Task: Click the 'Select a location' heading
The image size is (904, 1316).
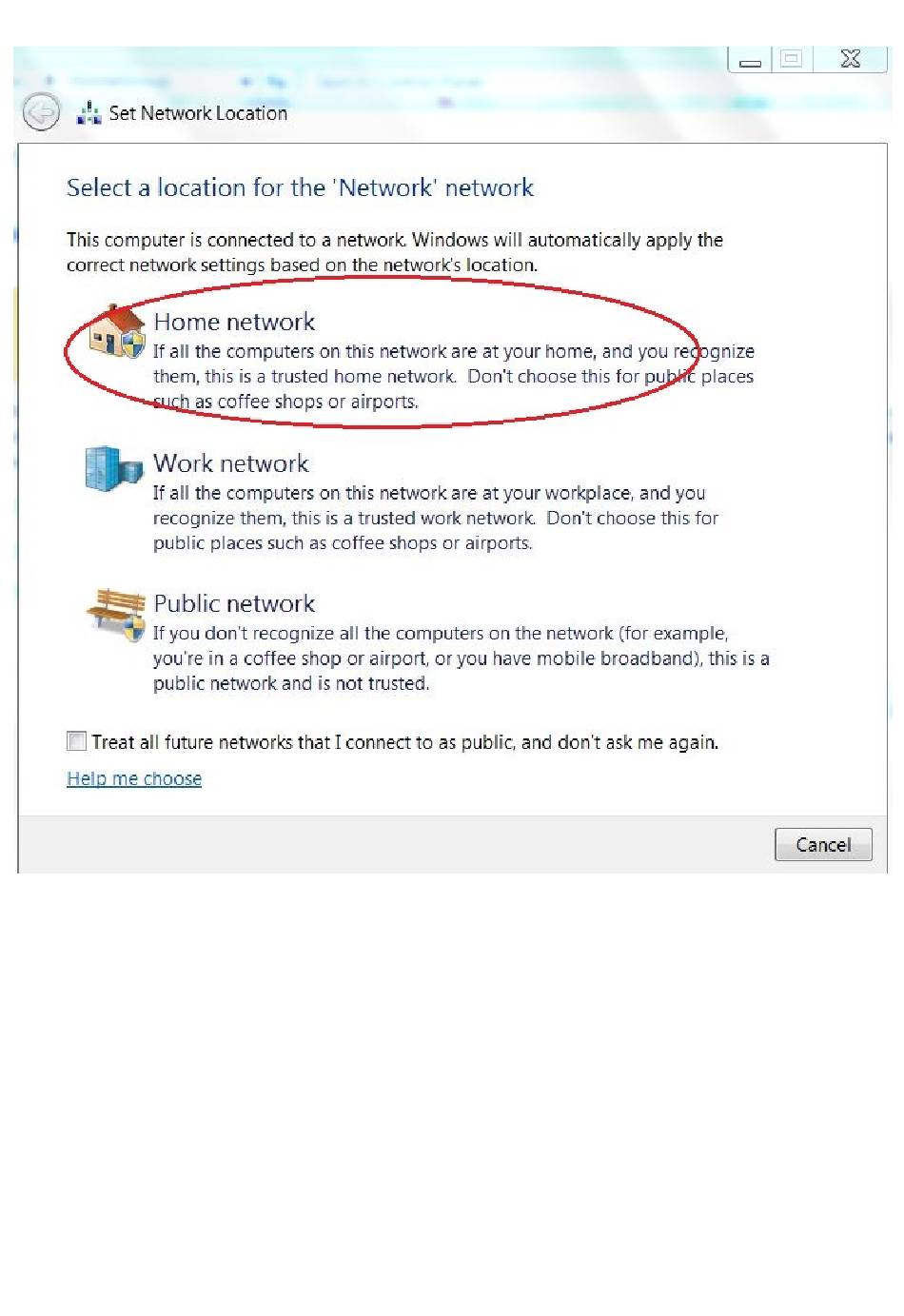Action: point(300,187)
